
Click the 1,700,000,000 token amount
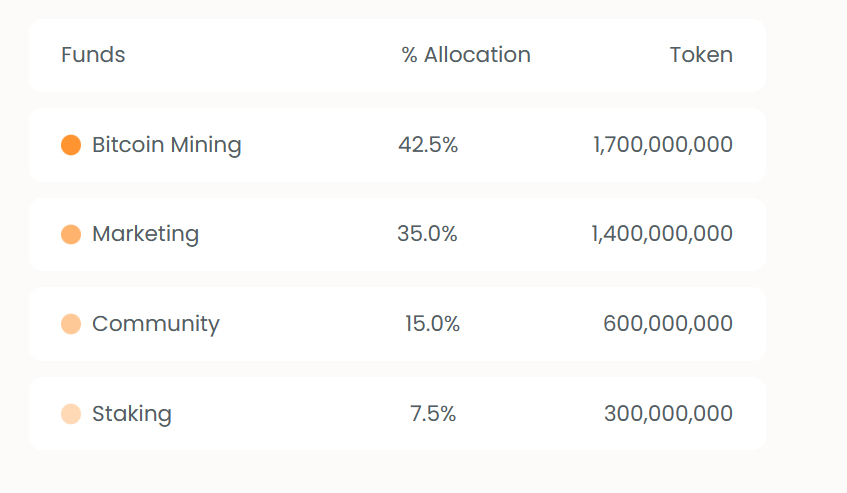point(663,145)
